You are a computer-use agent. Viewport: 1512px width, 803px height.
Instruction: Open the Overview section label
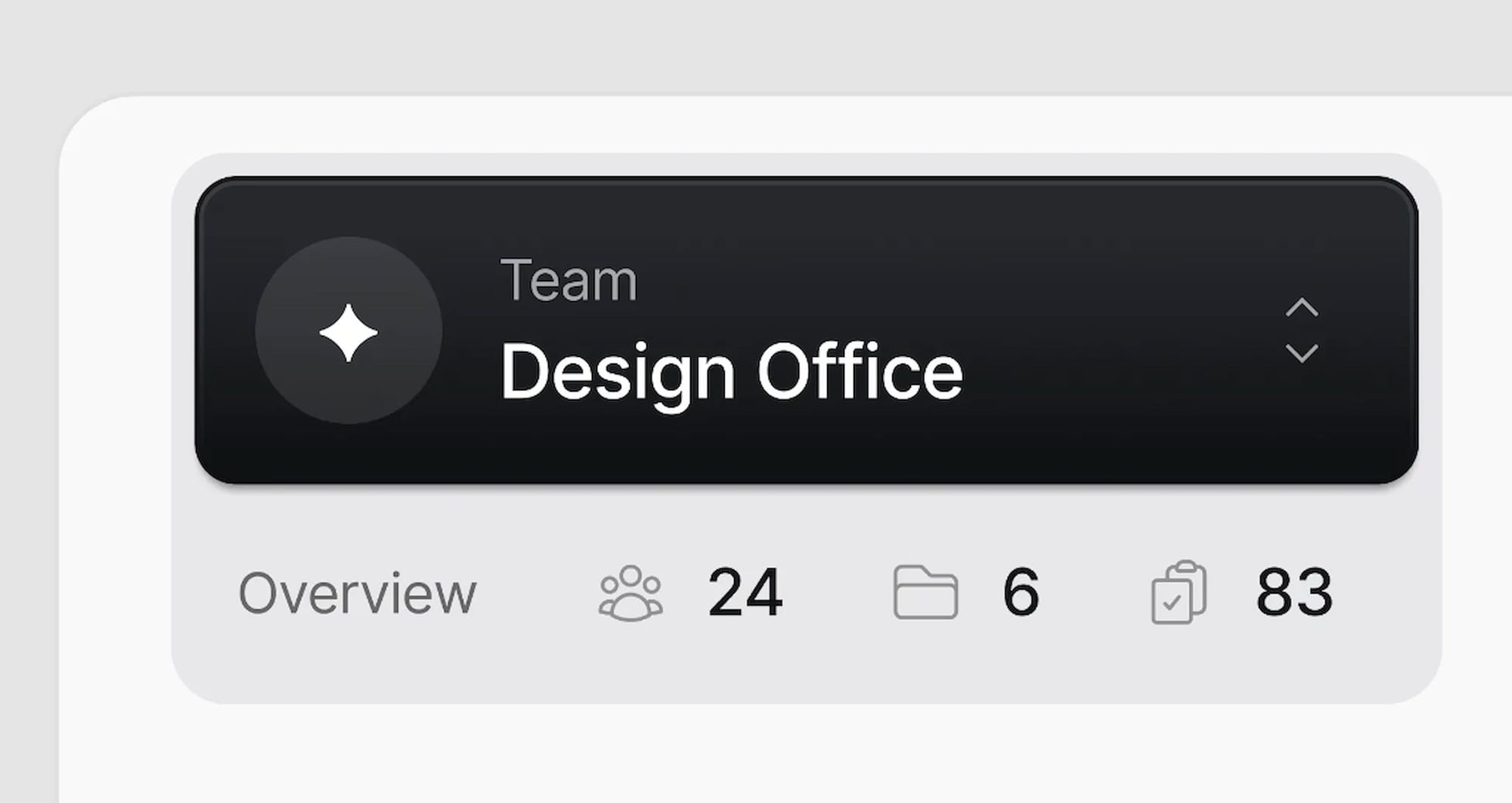click(x=358, y=594)
